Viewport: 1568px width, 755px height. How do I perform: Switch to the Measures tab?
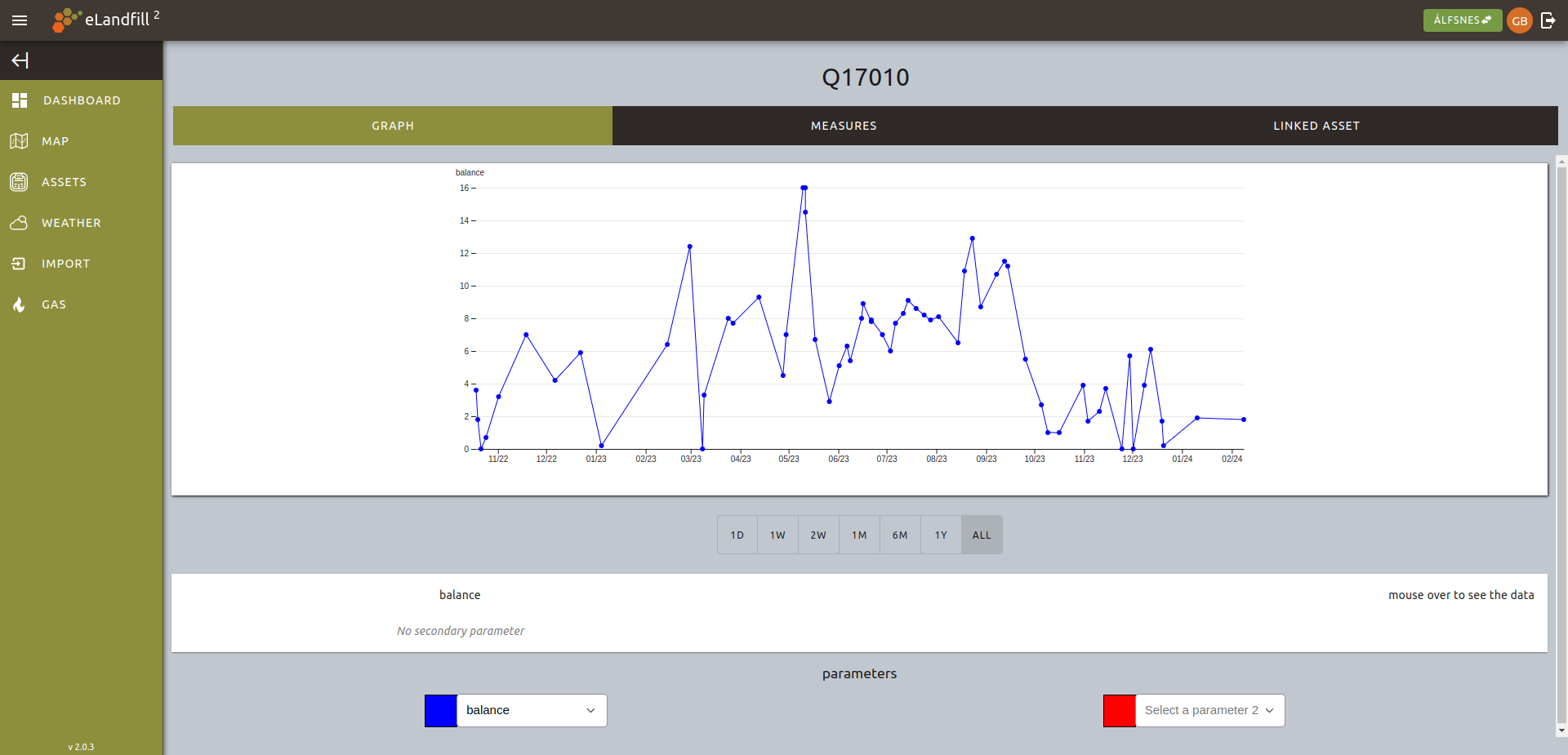pyautogui.click(x=844, y=126)
